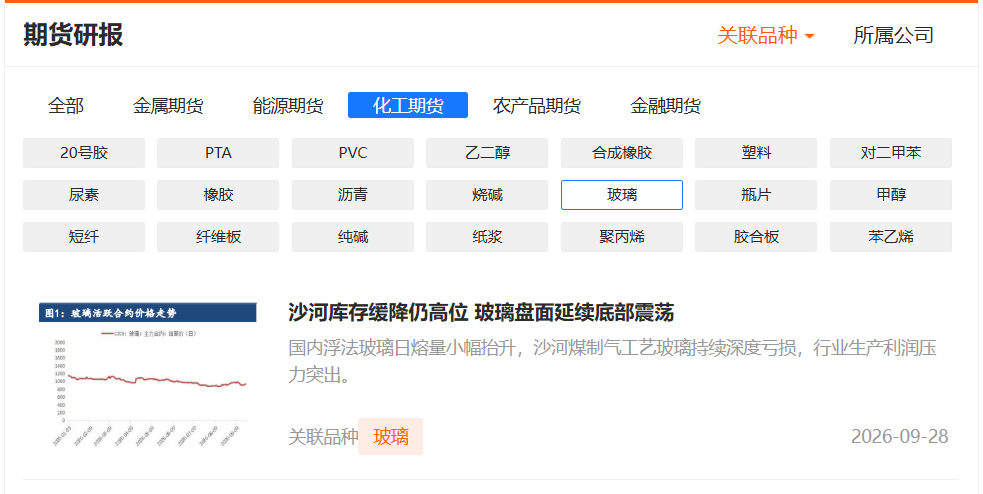Image resolution: width=983 pixels, height=494 pixels.
Task: Select the 化工期货 category tab
Action: pos(407,105)
